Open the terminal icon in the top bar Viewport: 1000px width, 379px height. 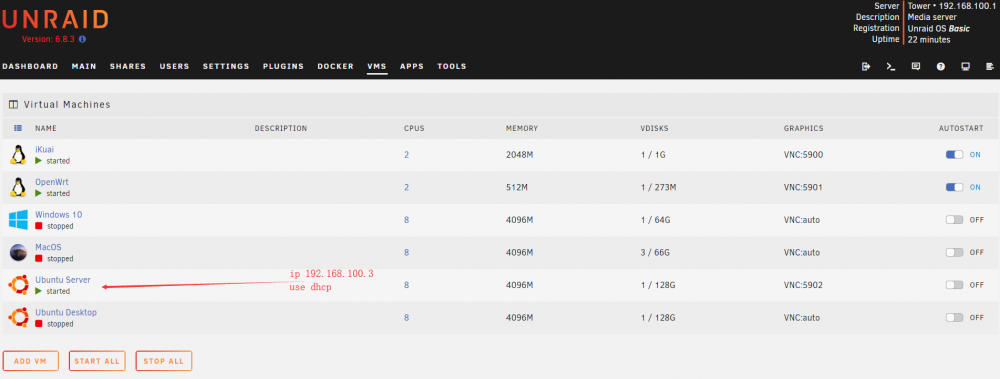[891, 66]
